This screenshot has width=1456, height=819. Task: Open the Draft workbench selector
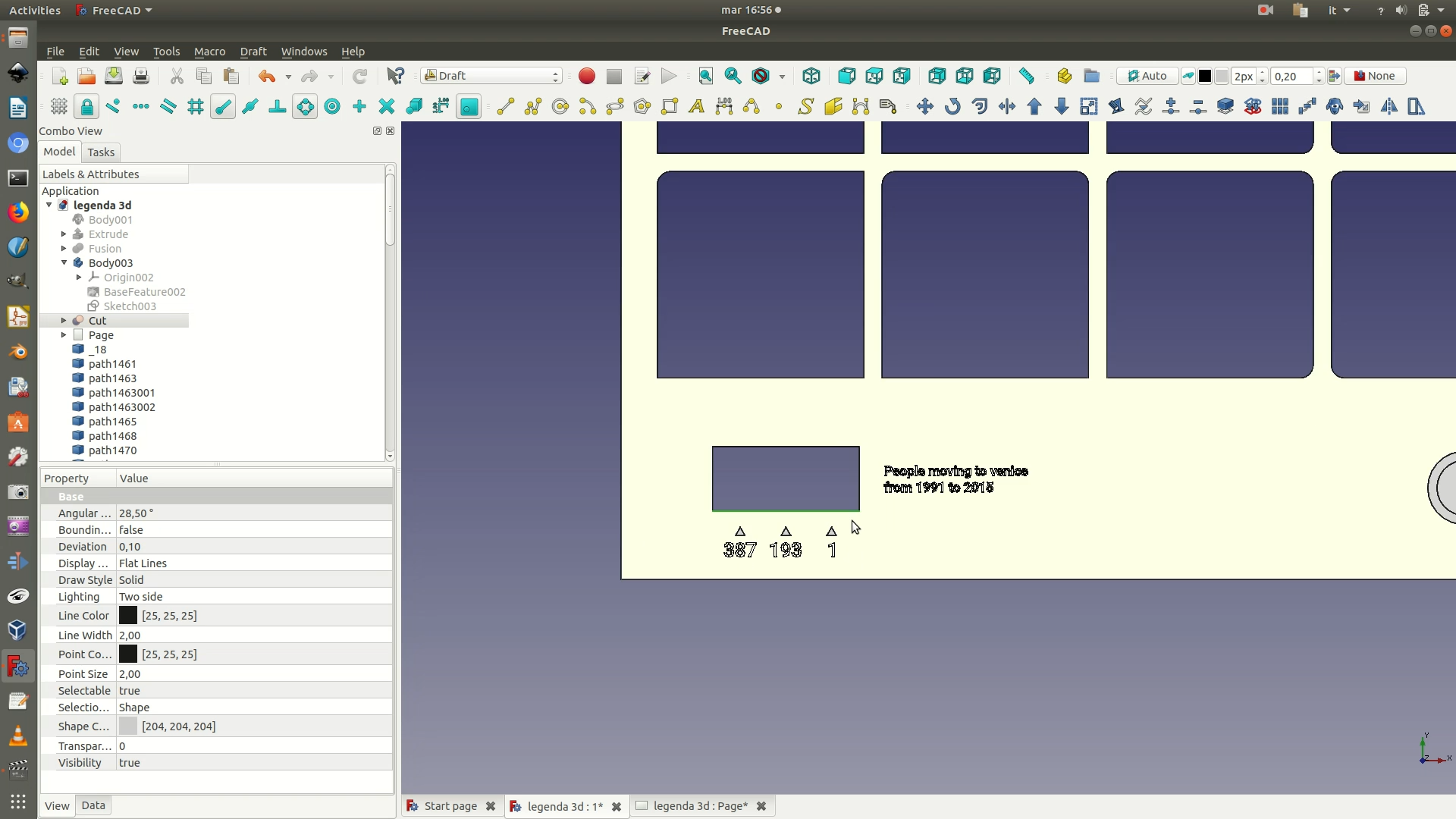[492, 76]
